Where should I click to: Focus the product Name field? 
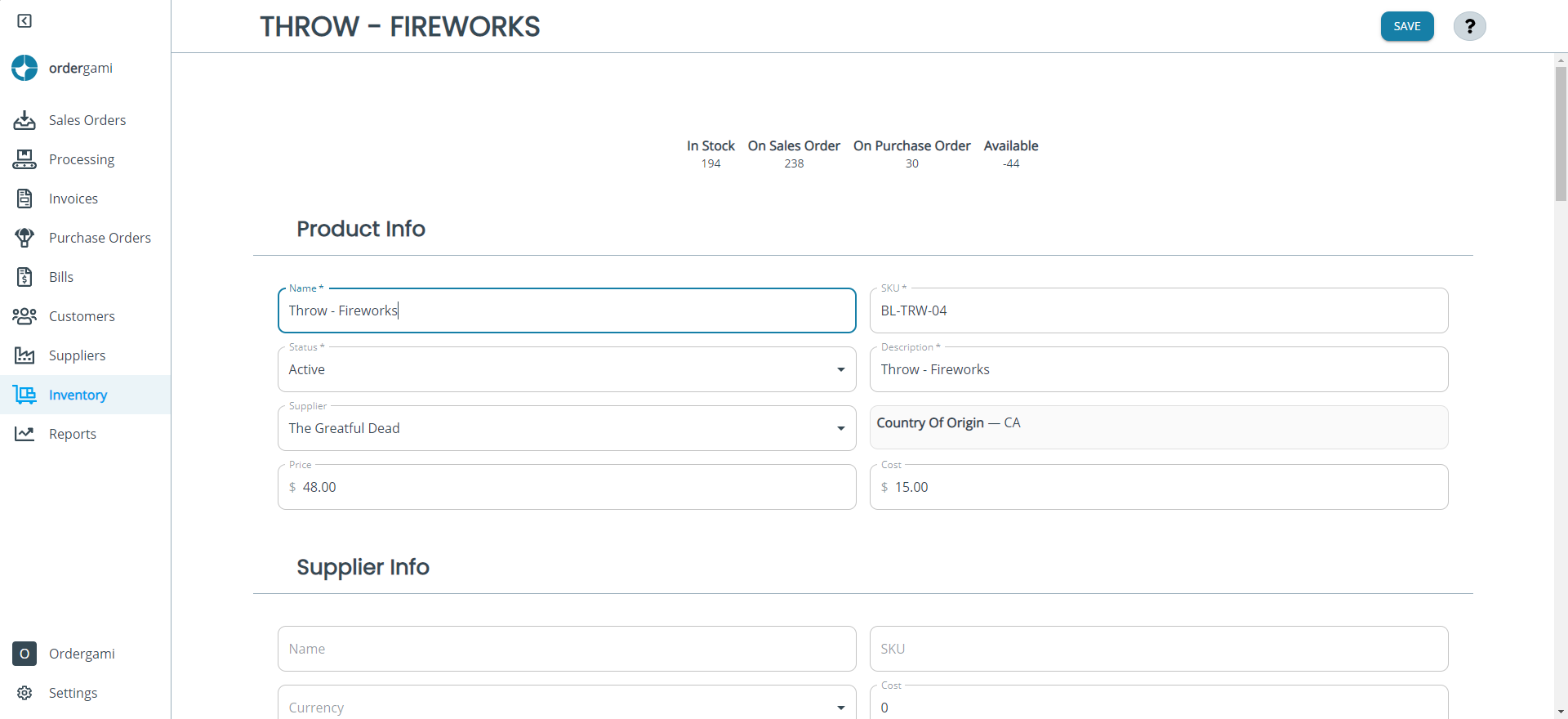(567, 310)
